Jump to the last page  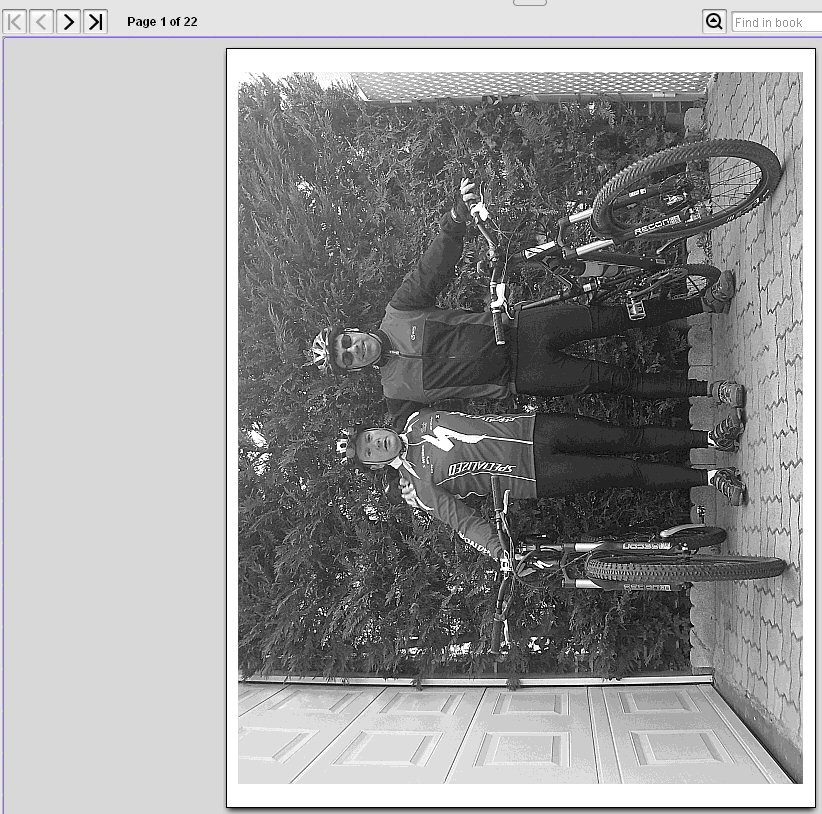pos(95,21)
